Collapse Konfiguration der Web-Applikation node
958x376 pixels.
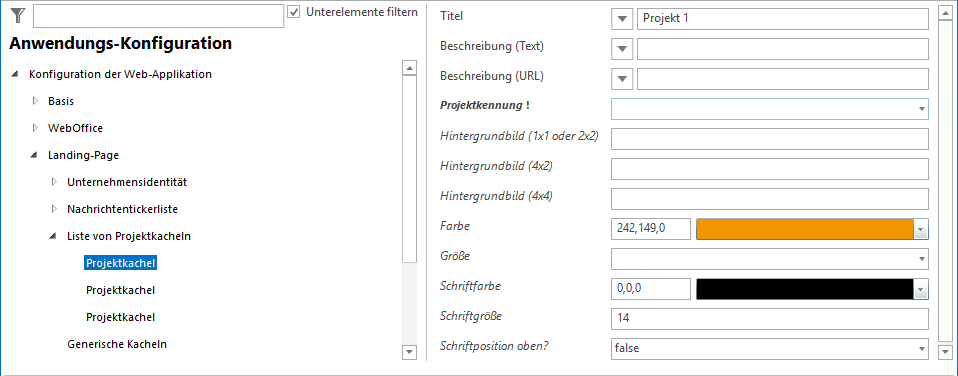[x=14, y=75]
